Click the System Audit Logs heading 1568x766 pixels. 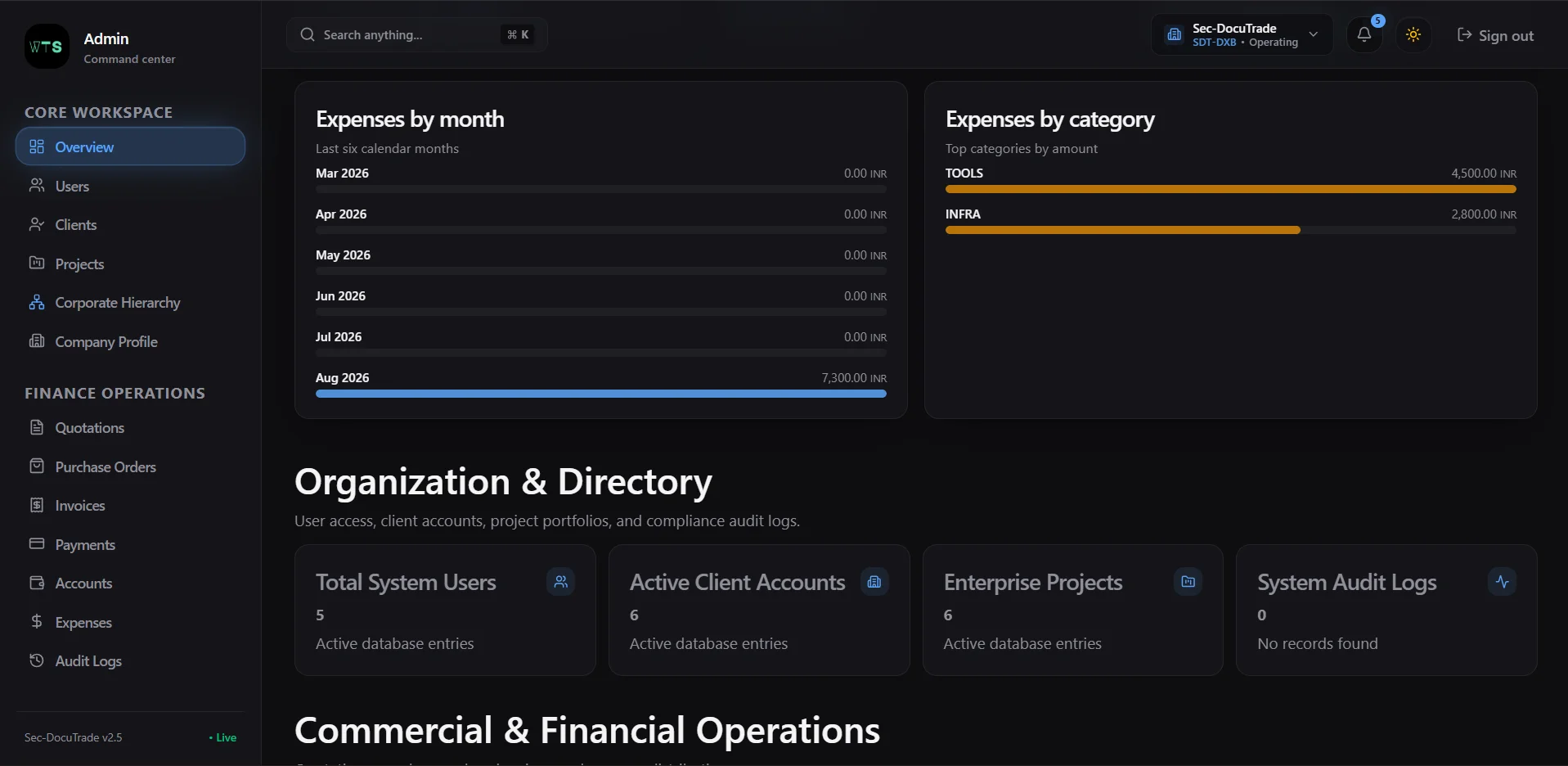pyautogui.click(x=1347, y=582)
